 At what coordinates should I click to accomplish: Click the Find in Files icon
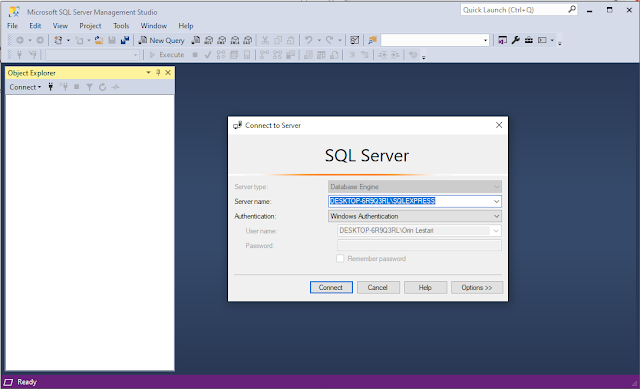(x=372, y=40)
